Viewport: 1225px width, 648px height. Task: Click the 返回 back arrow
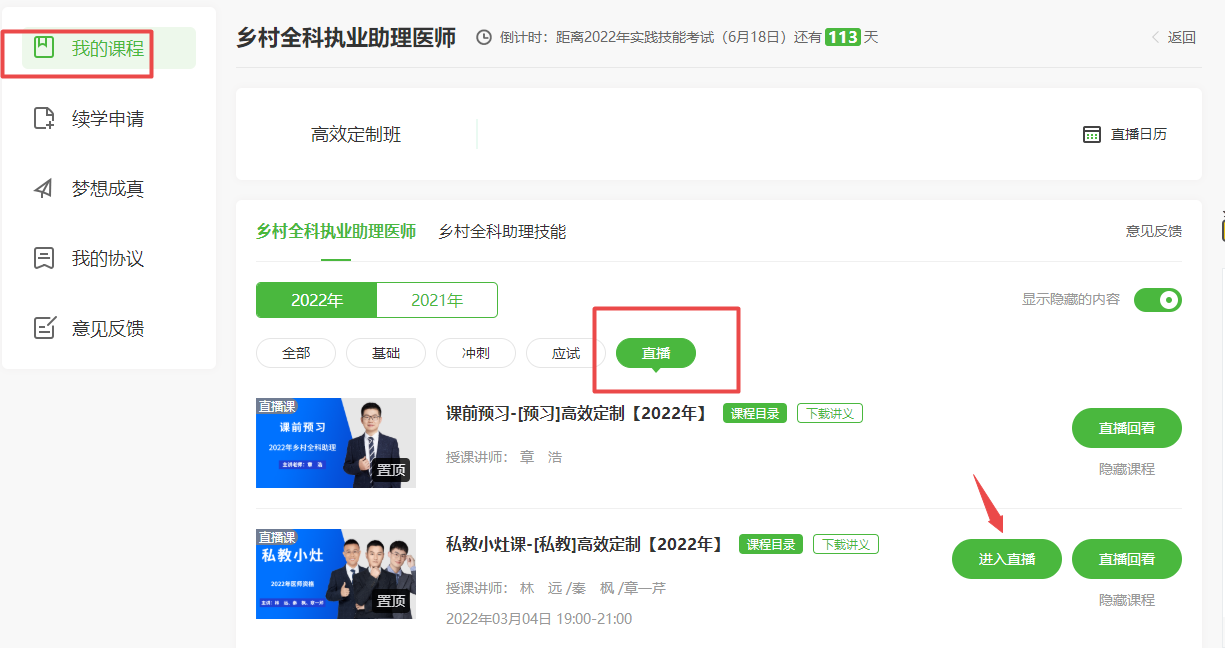[x=1156, y=38]
